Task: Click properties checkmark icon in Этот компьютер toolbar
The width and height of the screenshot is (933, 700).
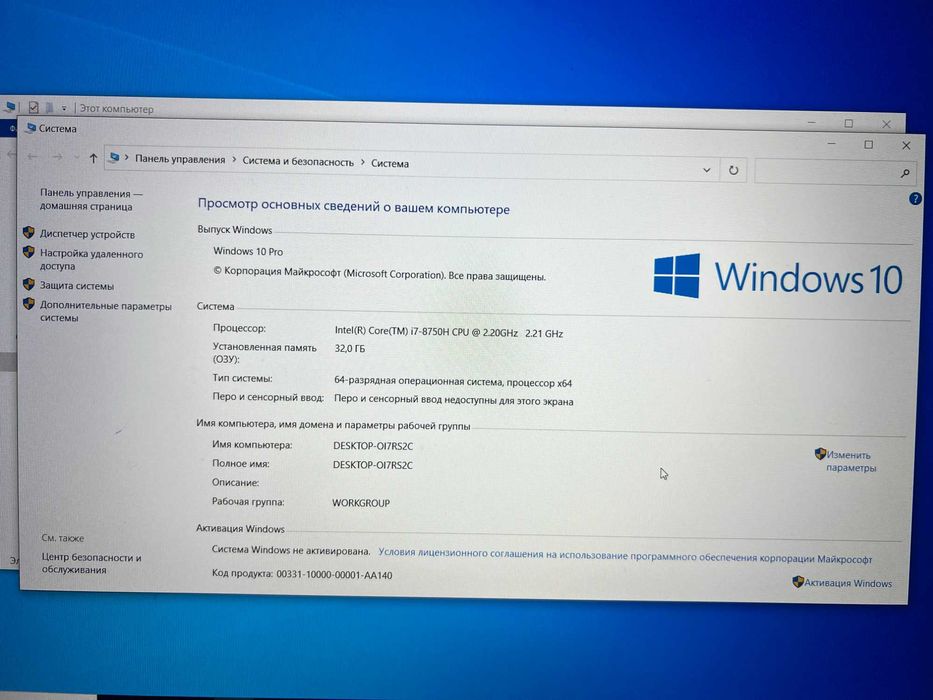Action: 33,107
